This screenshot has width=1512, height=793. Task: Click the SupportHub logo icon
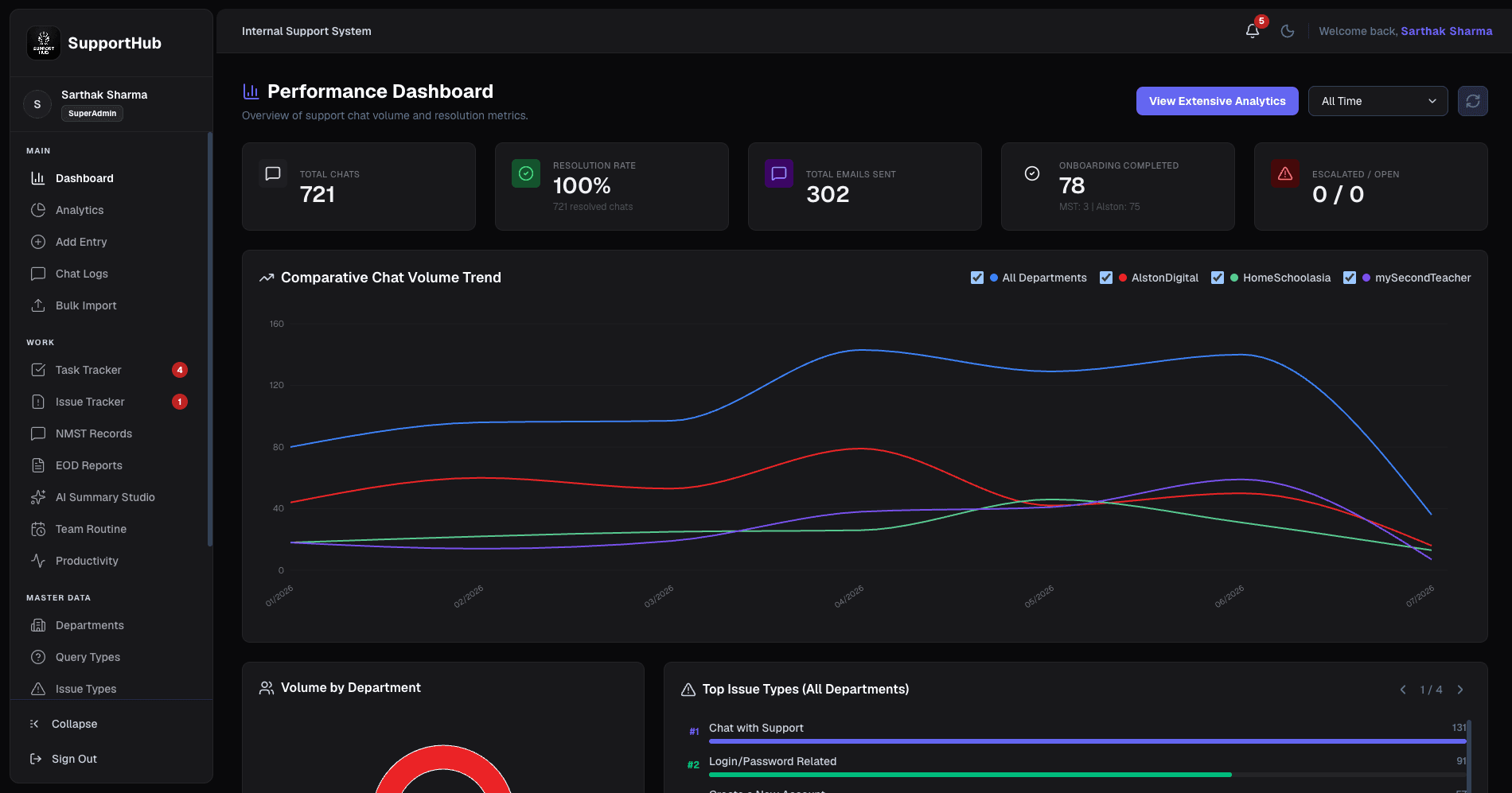(44, 43)
